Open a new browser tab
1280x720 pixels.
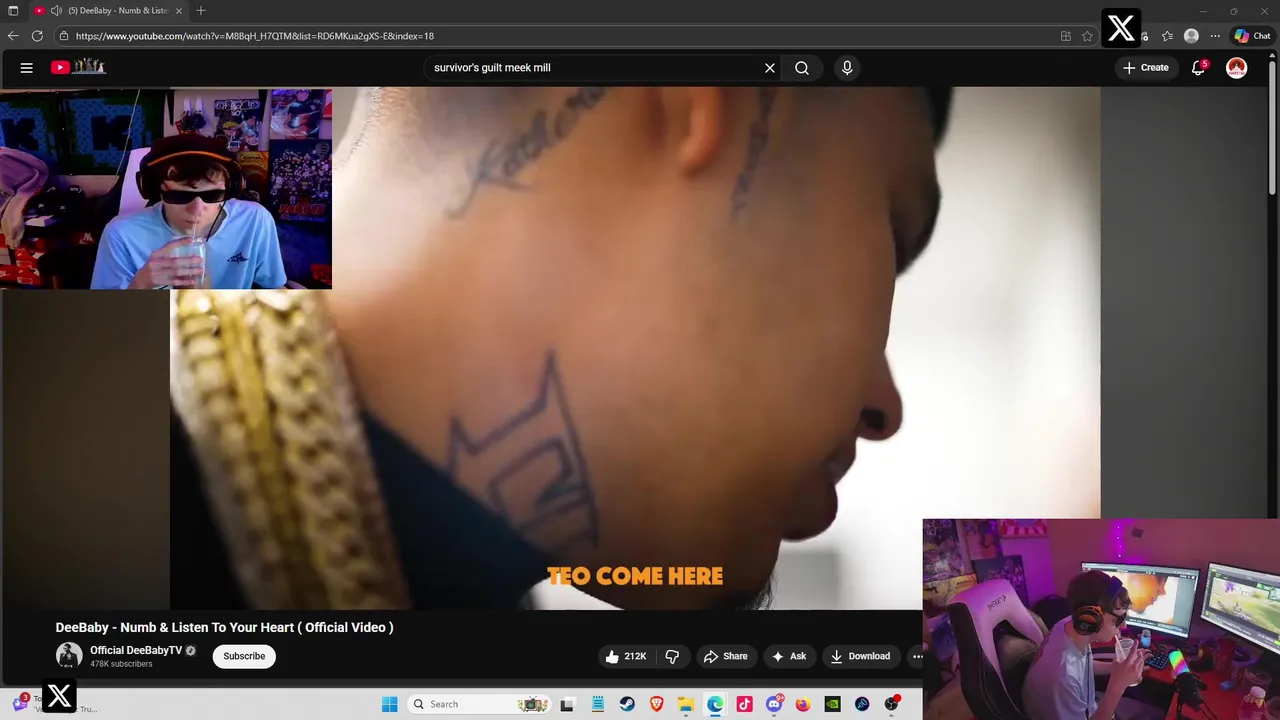(x=201, y=11)
